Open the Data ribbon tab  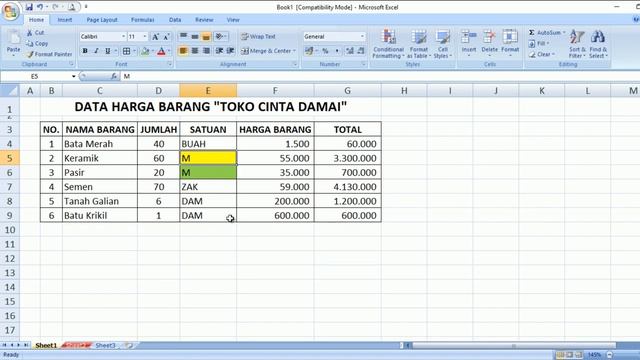click(x=175, y=20)
